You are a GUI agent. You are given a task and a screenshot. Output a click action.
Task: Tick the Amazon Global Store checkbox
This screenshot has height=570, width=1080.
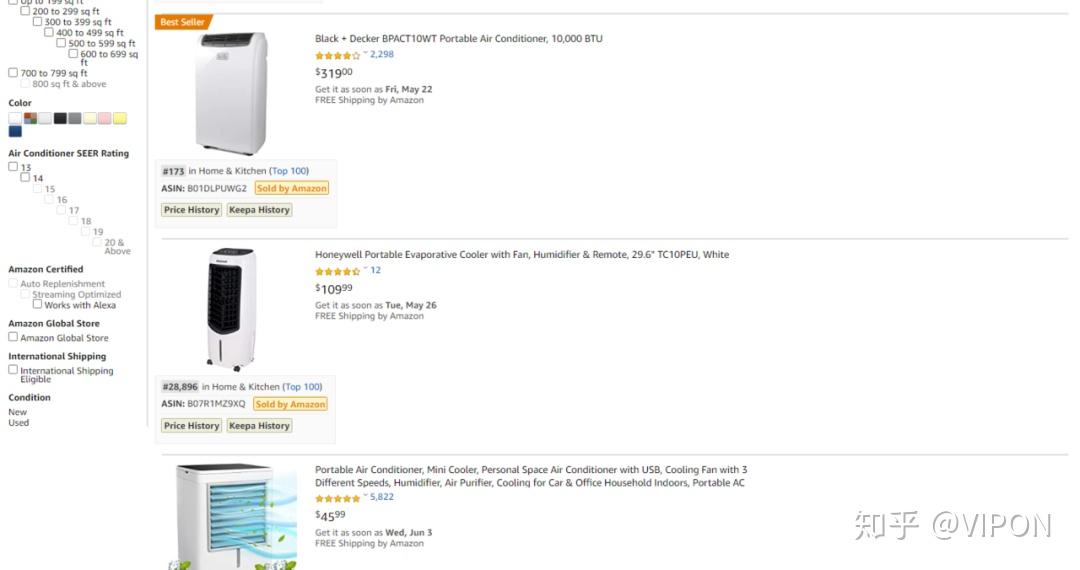coord(13,337)
